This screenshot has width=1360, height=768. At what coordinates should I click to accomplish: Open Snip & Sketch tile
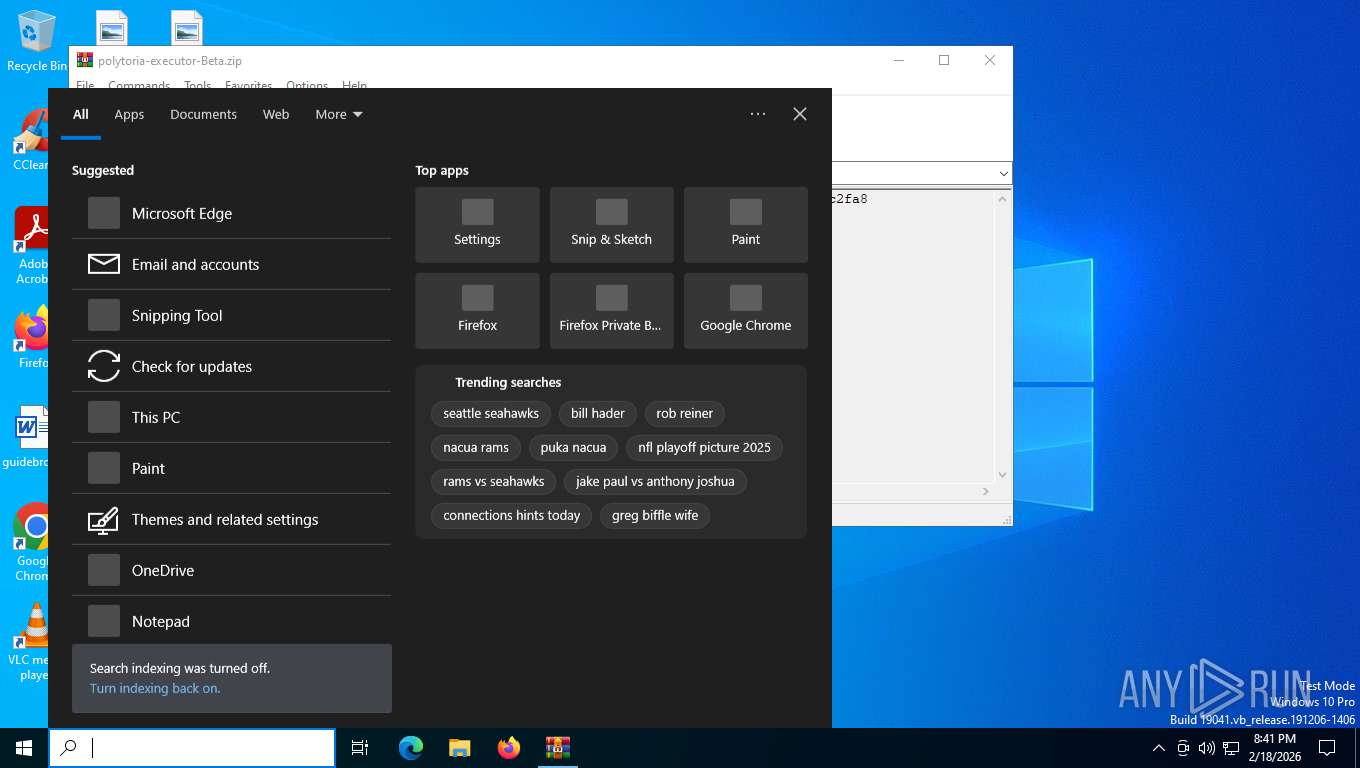(x=611, y=225)
